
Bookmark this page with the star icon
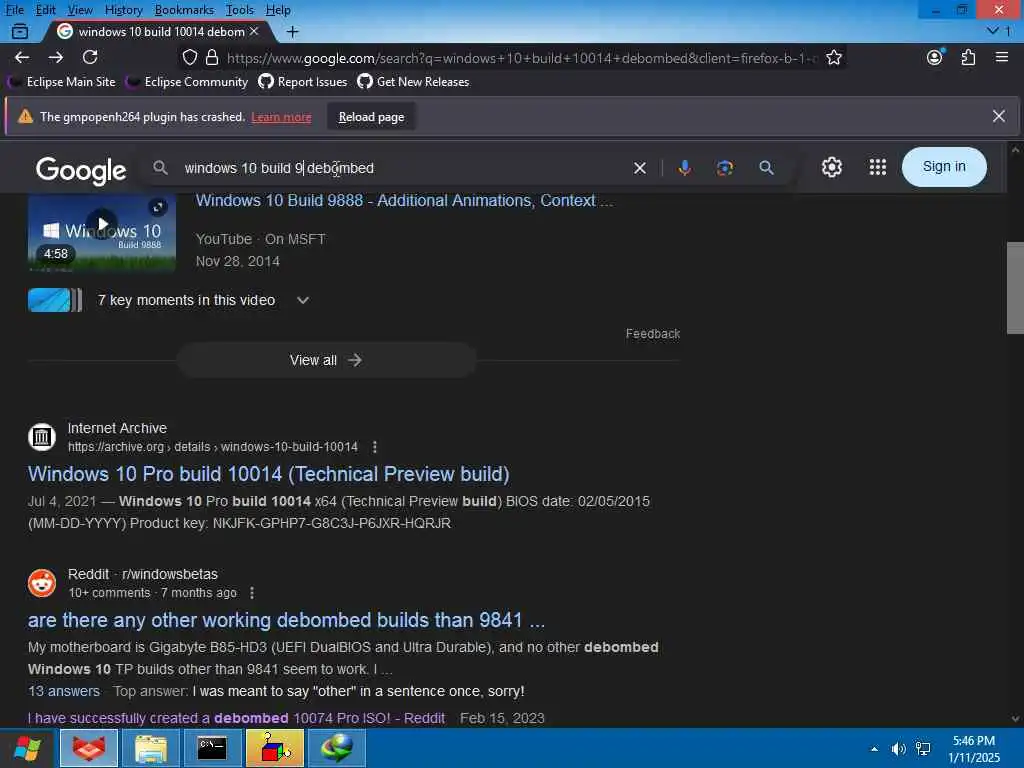(834, 57)
